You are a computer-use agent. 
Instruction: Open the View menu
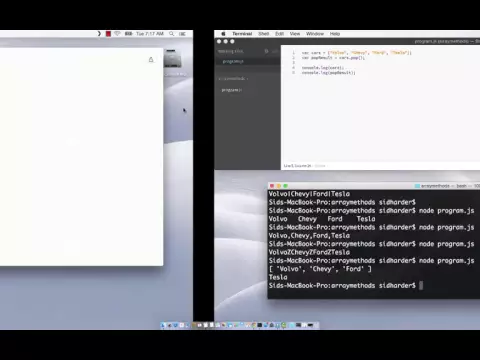(295, 34)
